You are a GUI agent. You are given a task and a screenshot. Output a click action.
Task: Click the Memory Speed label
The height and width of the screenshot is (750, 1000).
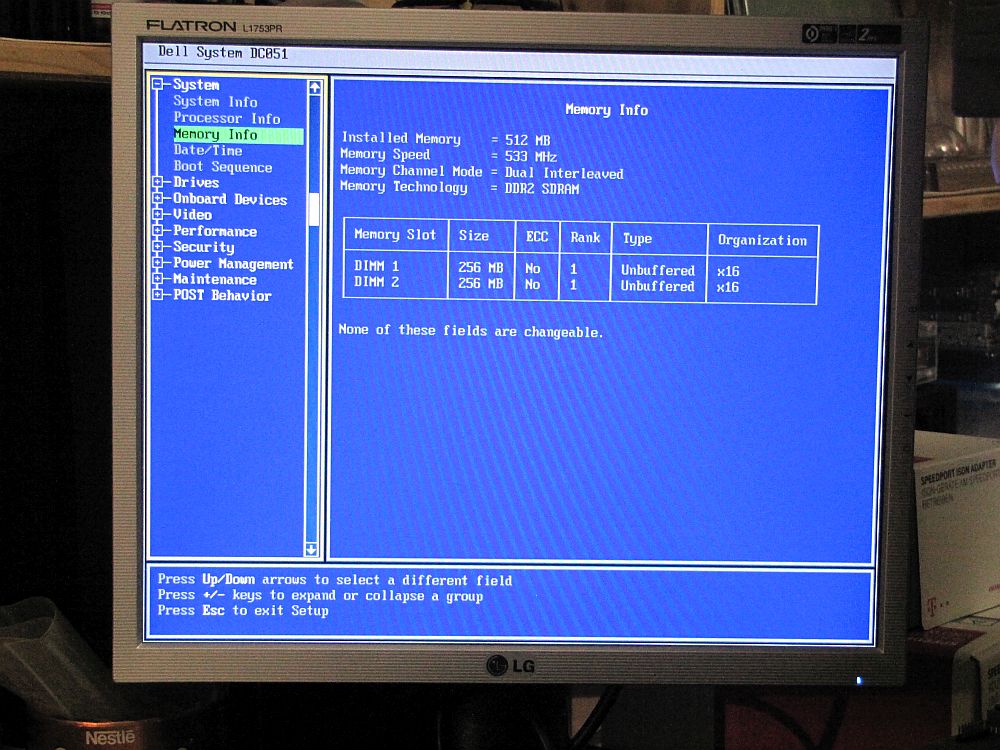(x=385, y=154)
